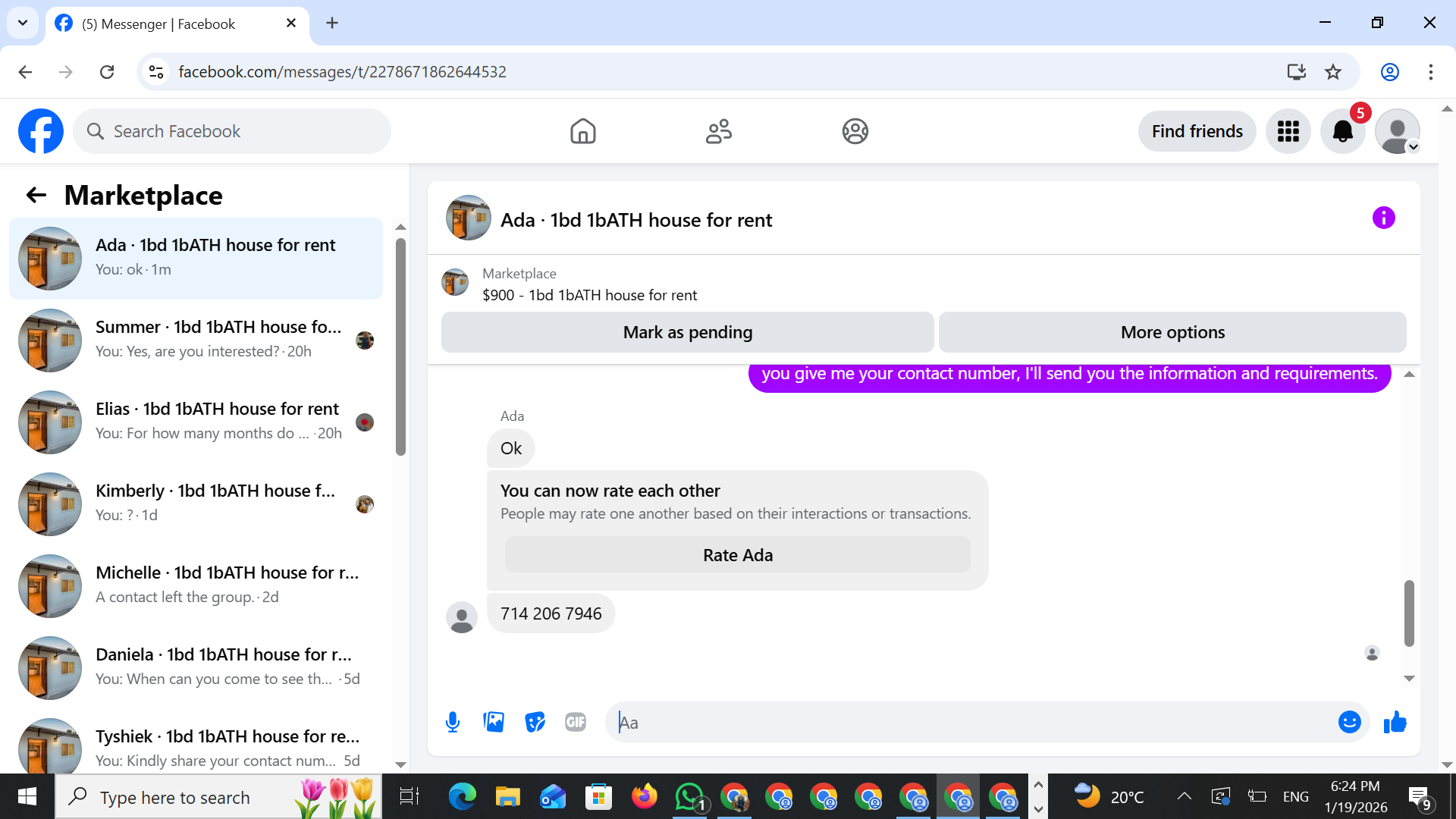Image resolution: width=1456 pixels, height=819 pixels.
Task: Open the notifications bell
Action: tap(1342, 131)
